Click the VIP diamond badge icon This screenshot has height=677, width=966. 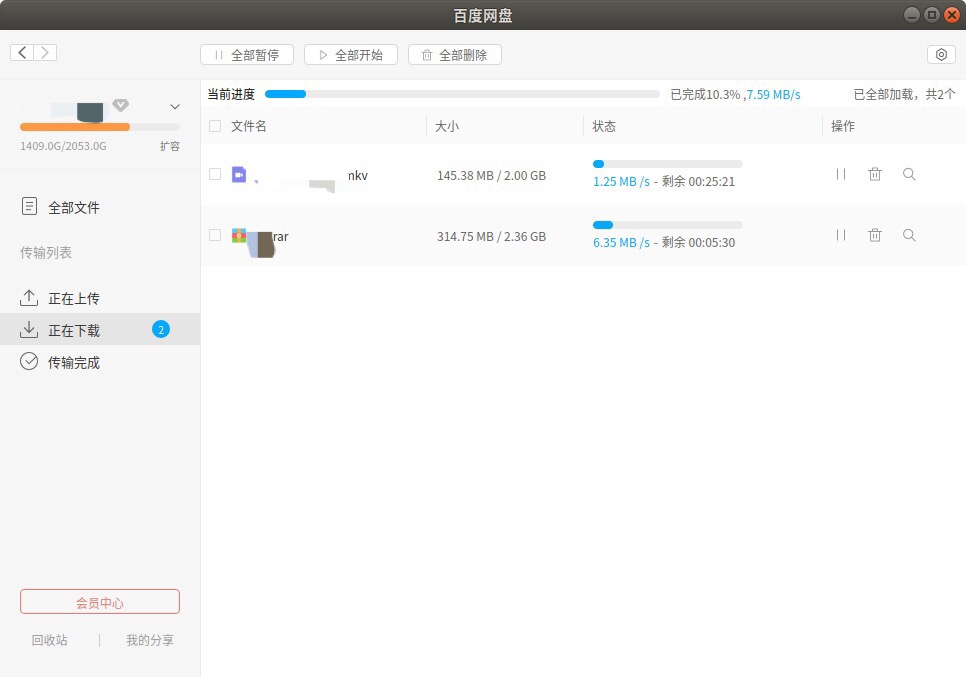(x=121, y=105)
